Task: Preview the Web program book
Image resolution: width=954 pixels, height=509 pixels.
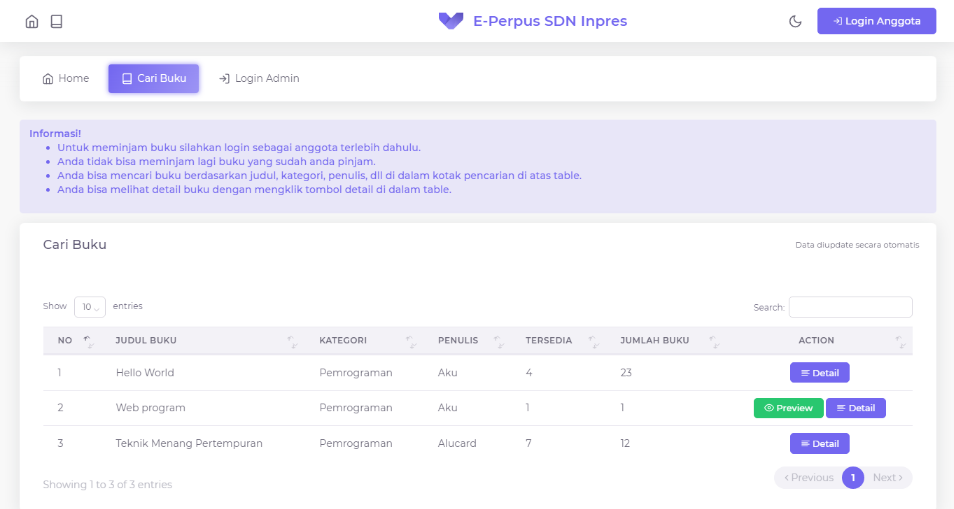Action: 788,408
